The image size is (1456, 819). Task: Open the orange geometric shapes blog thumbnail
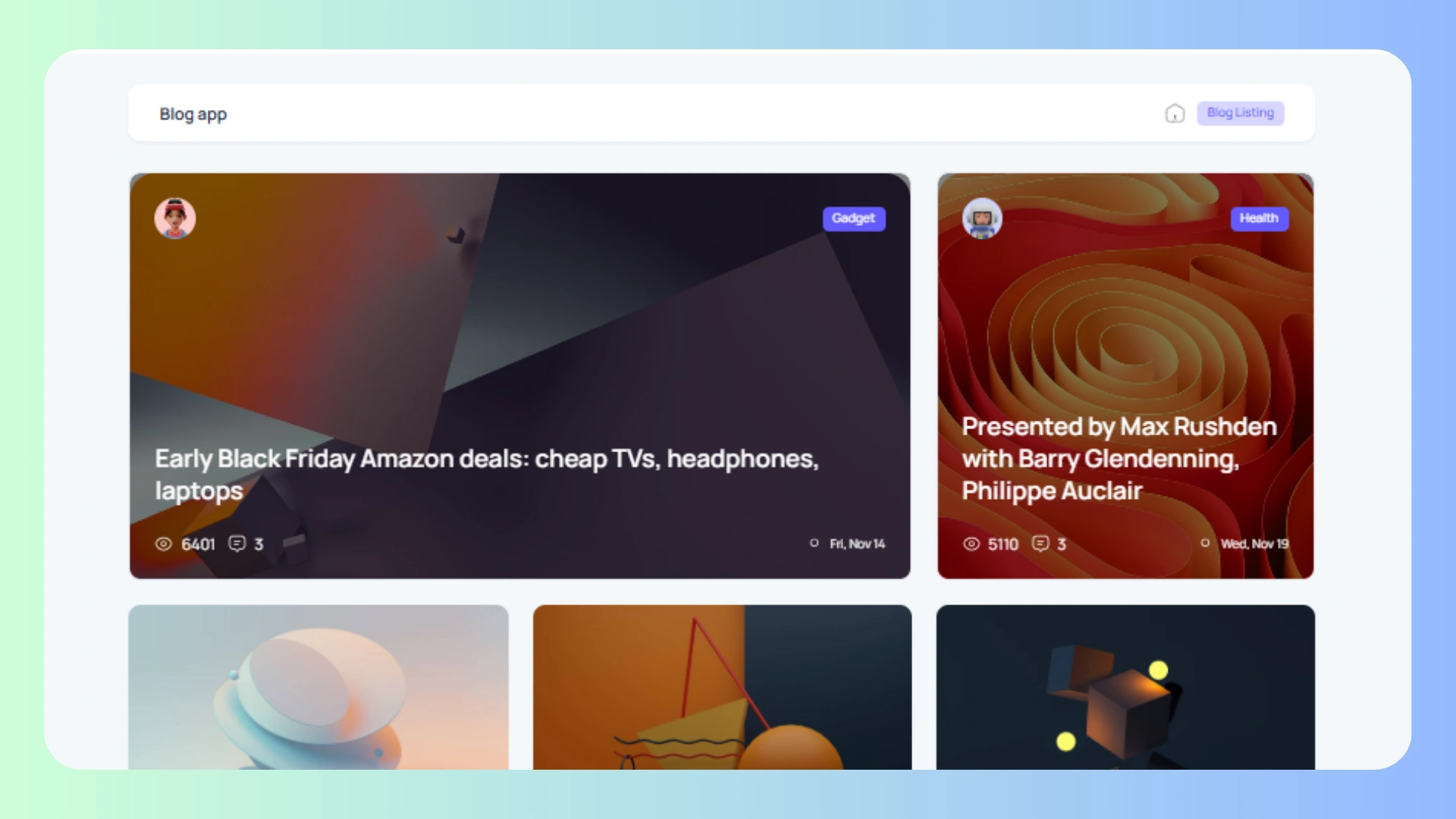[x=722, y=687]
